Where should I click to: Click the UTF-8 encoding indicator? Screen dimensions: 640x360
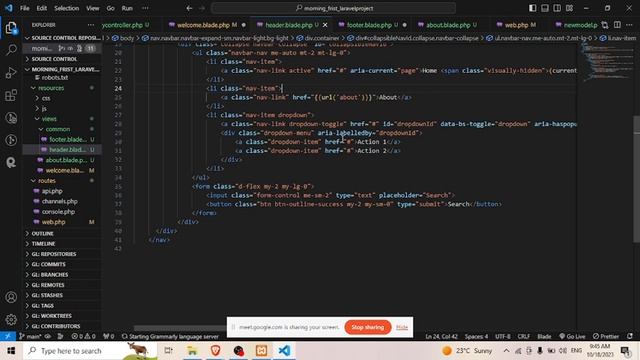(503, 336)
